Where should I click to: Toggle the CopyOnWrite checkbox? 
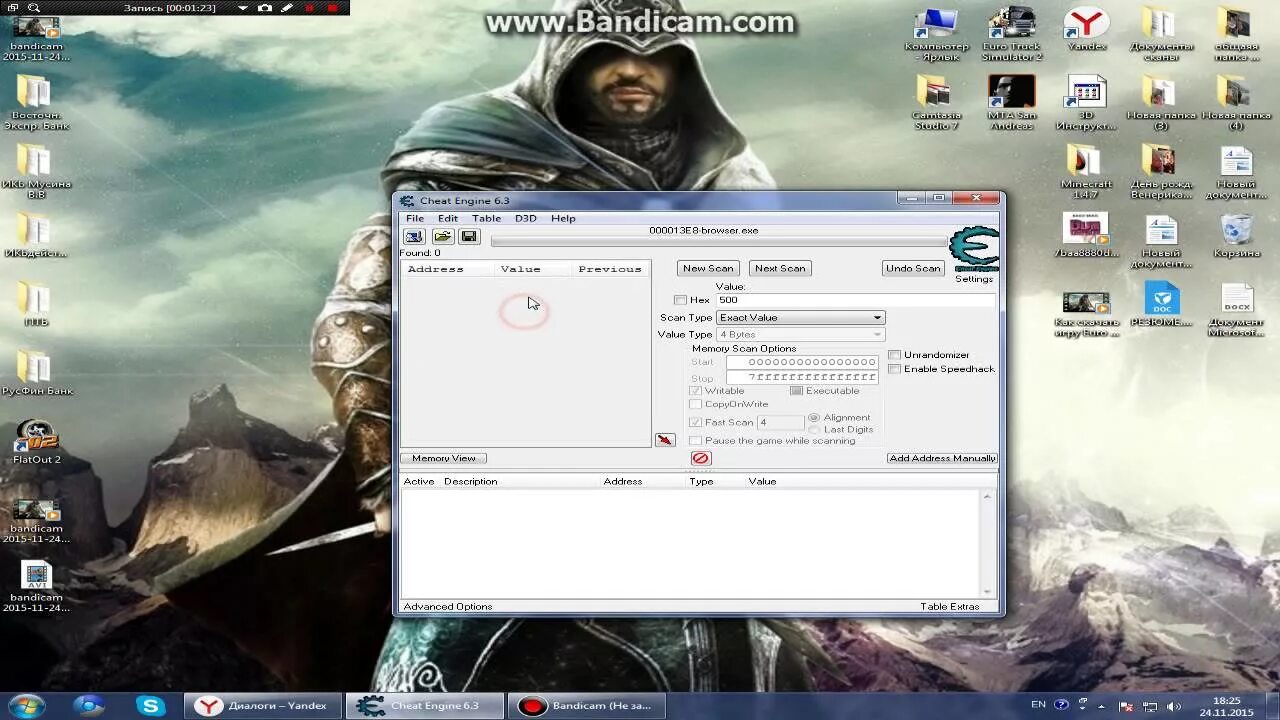[x=696, y=404]
